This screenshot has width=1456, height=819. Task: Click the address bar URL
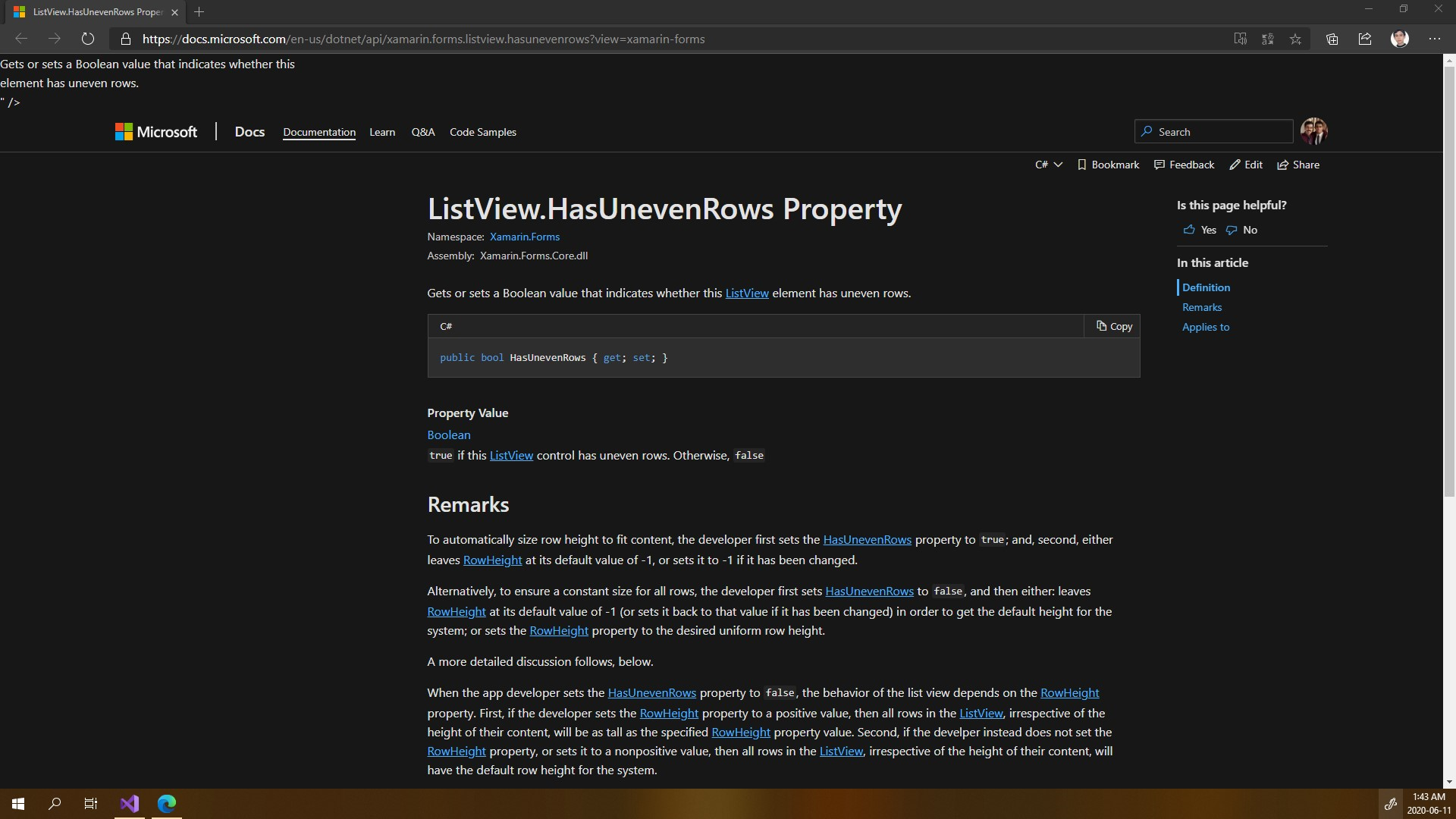coord(424,39)
